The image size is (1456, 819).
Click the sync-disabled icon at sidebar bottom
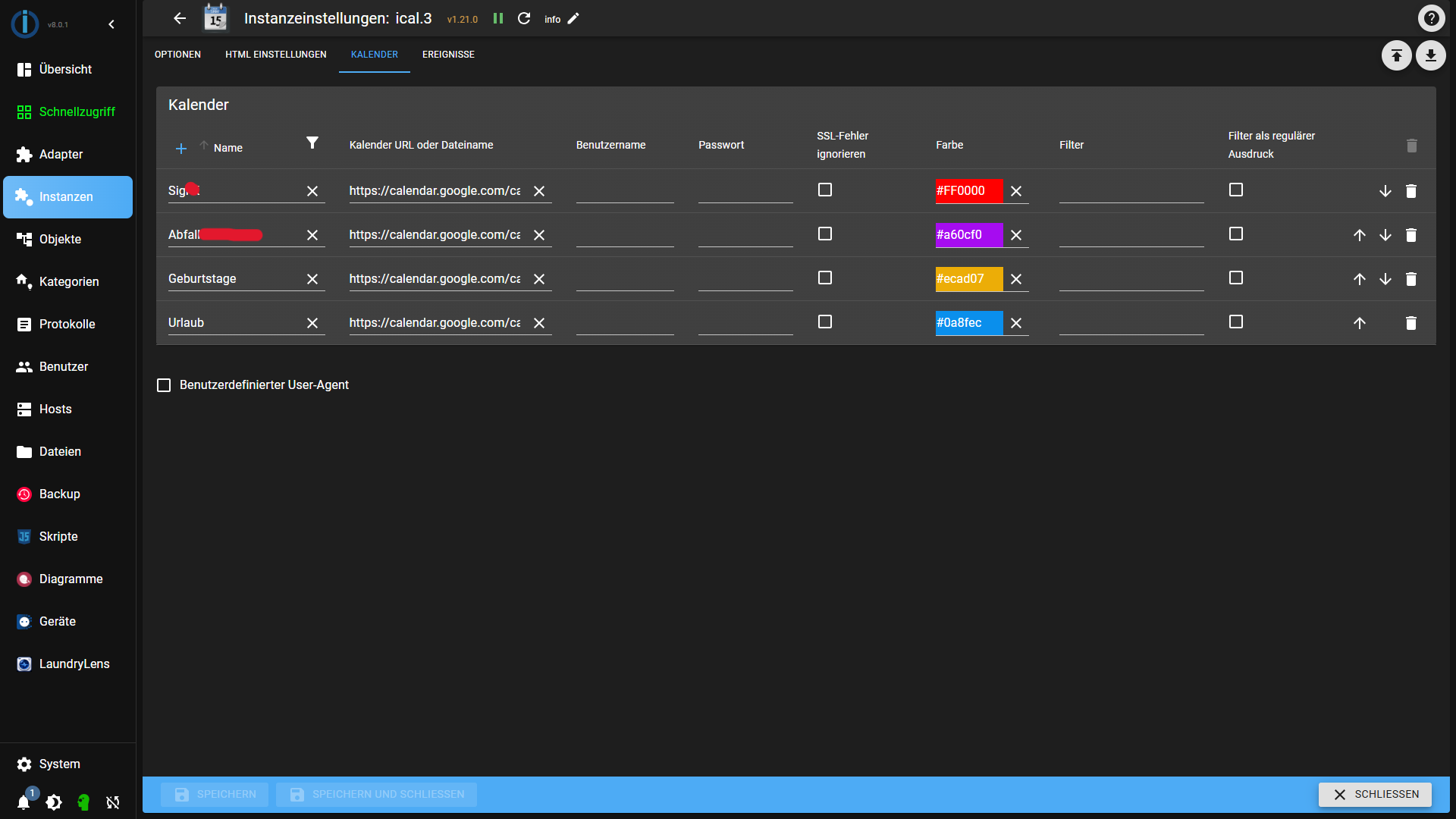(x=113, y=802)
